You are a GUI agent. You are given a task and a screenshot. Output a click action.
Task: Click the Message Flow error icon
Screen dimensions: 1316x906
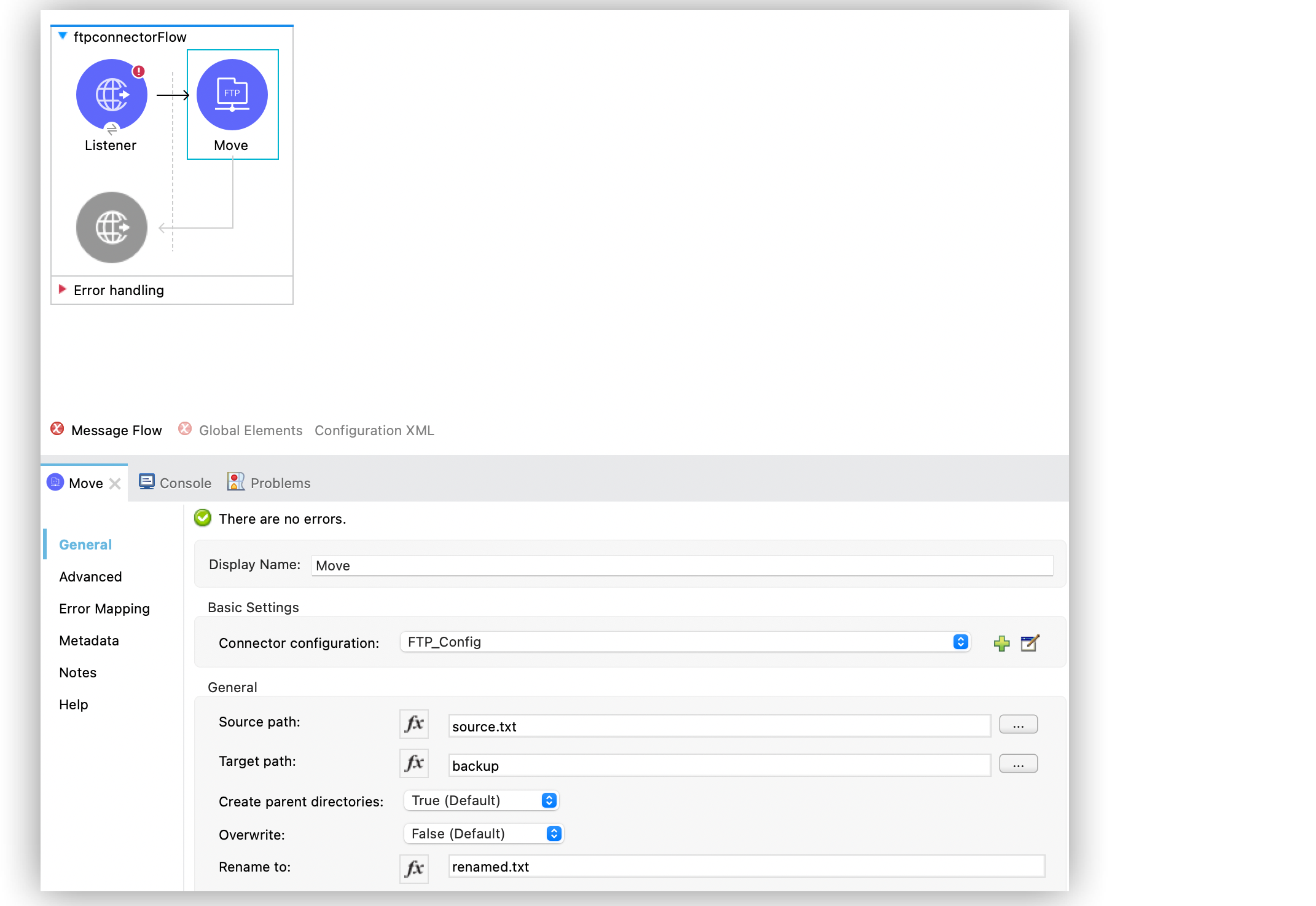coord(57,429)
